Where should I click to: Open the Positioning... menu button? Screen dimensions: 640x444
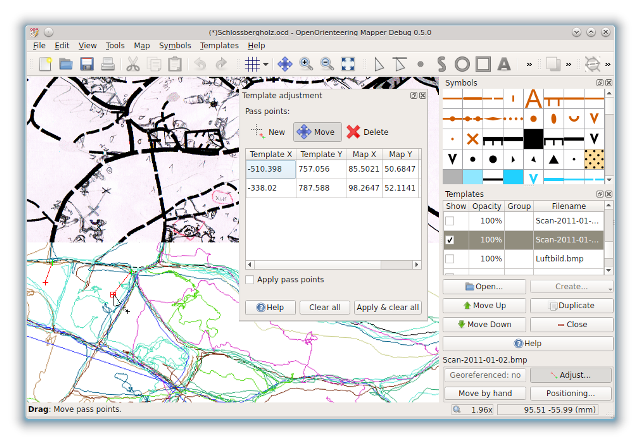point(571,393)
